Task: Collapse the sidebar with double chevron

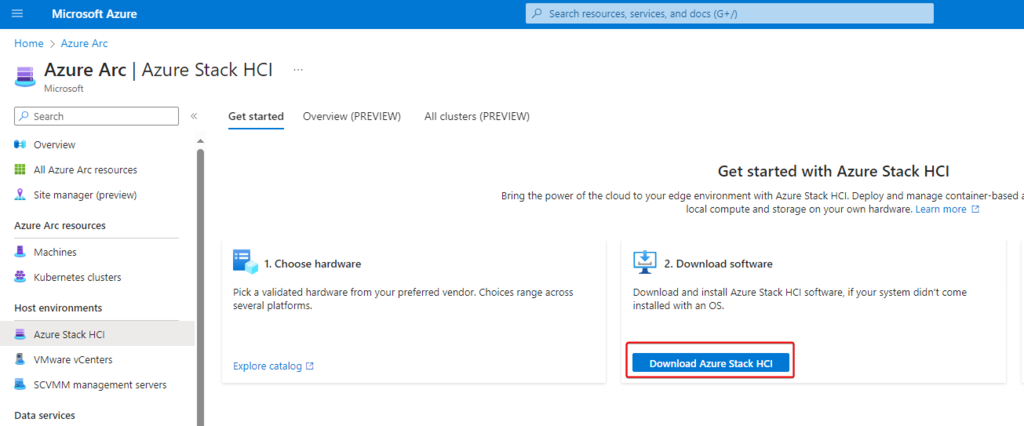Action: pos(194,117)
